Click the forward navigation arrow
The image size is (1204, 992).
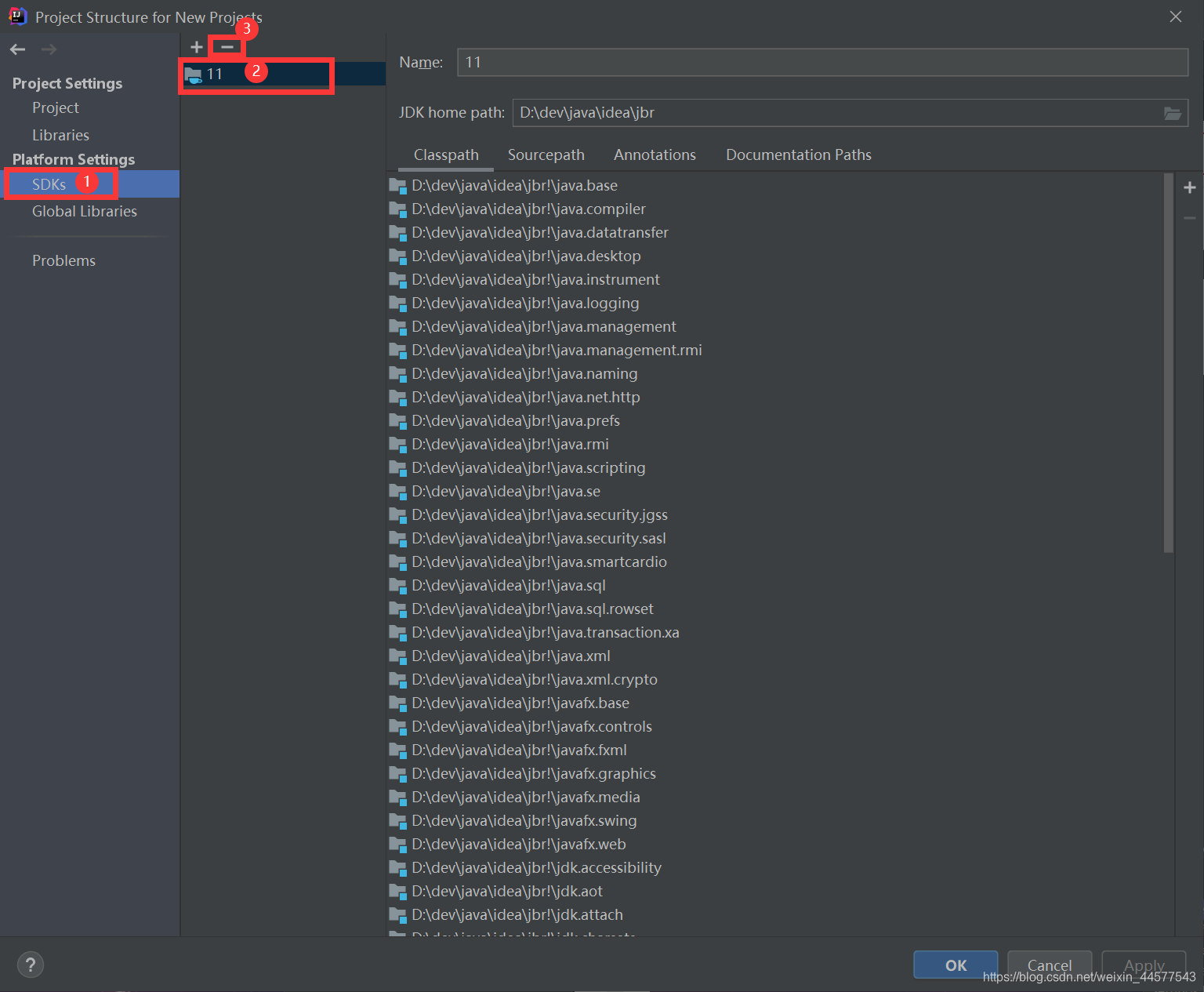(x=49, y=49)
